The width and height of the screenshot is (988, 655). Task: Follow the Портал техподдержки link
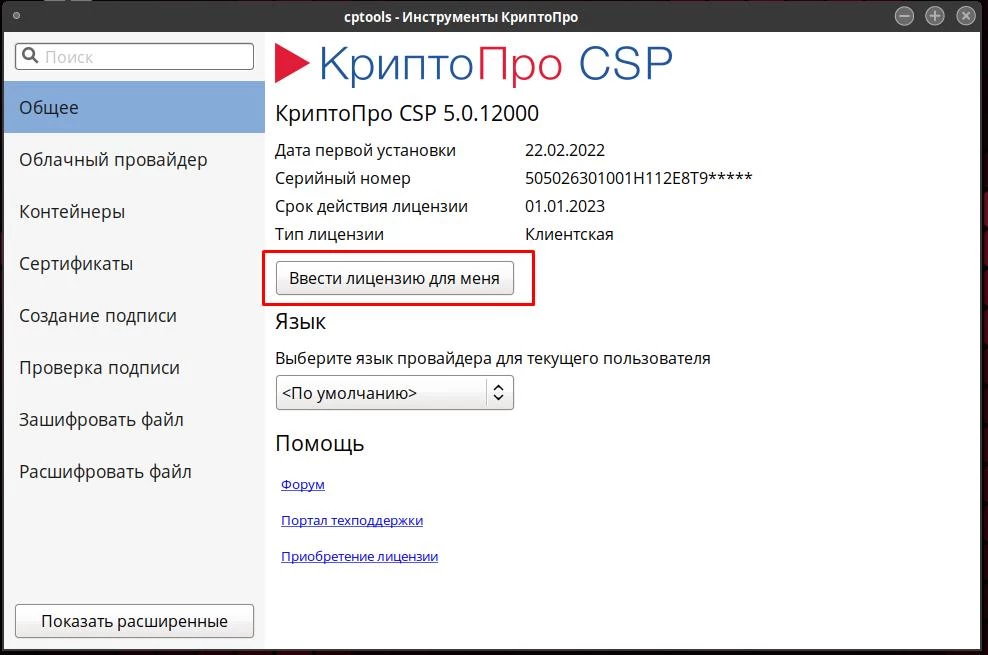[352, 521]
